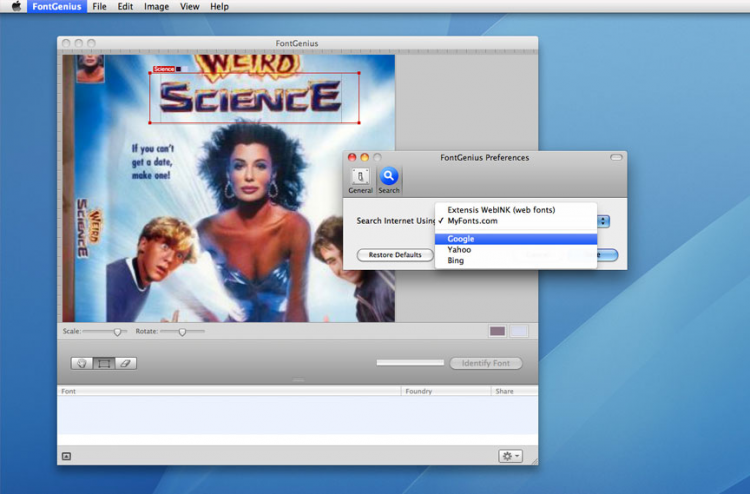This screenshot has width=750, height=494.
Task: Click the blue Save button in Preferences
Action: (607, 255)
